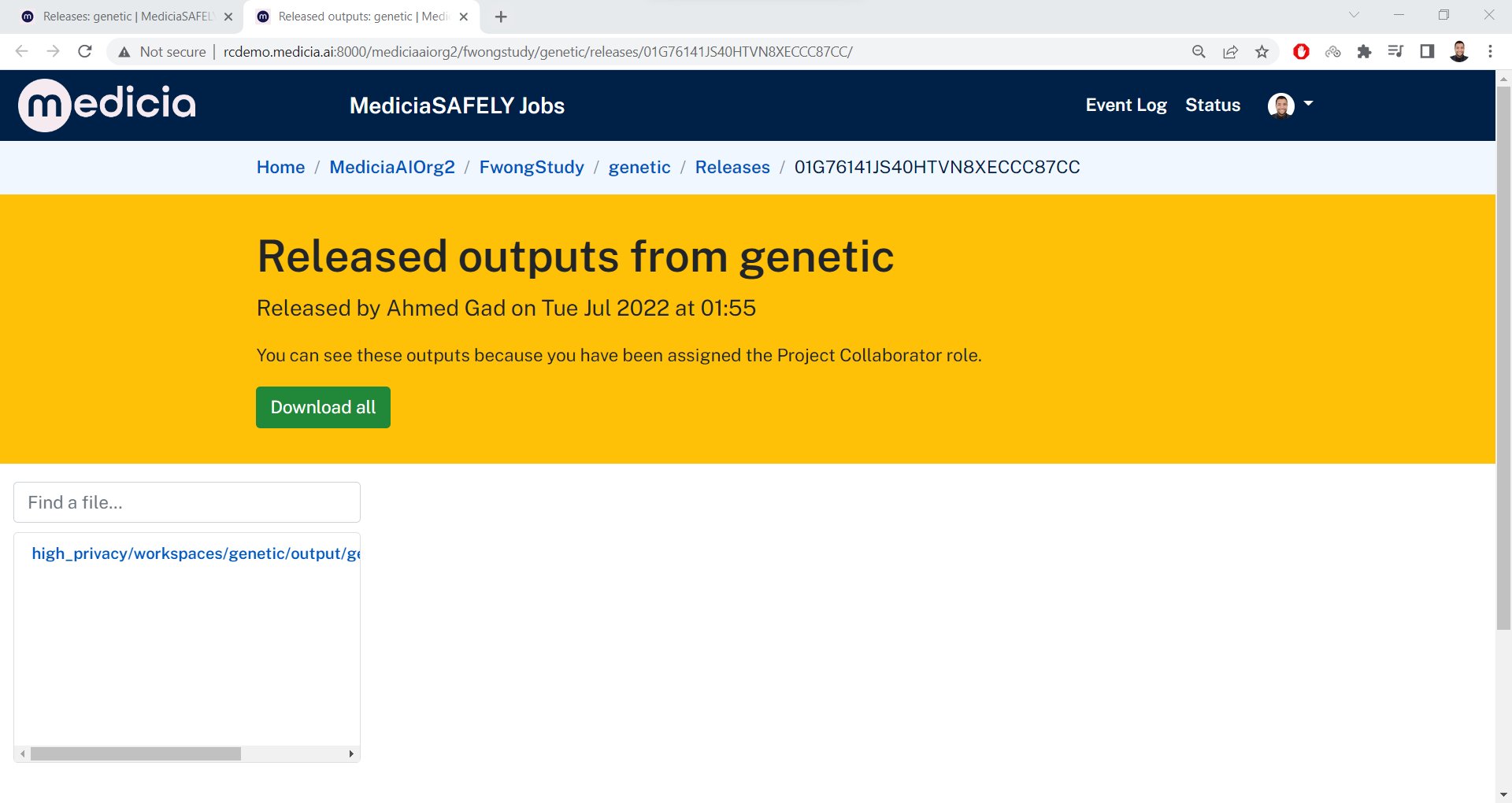
Task: Click the page vertical scrollbar thumb
Action: [1503, 358]
